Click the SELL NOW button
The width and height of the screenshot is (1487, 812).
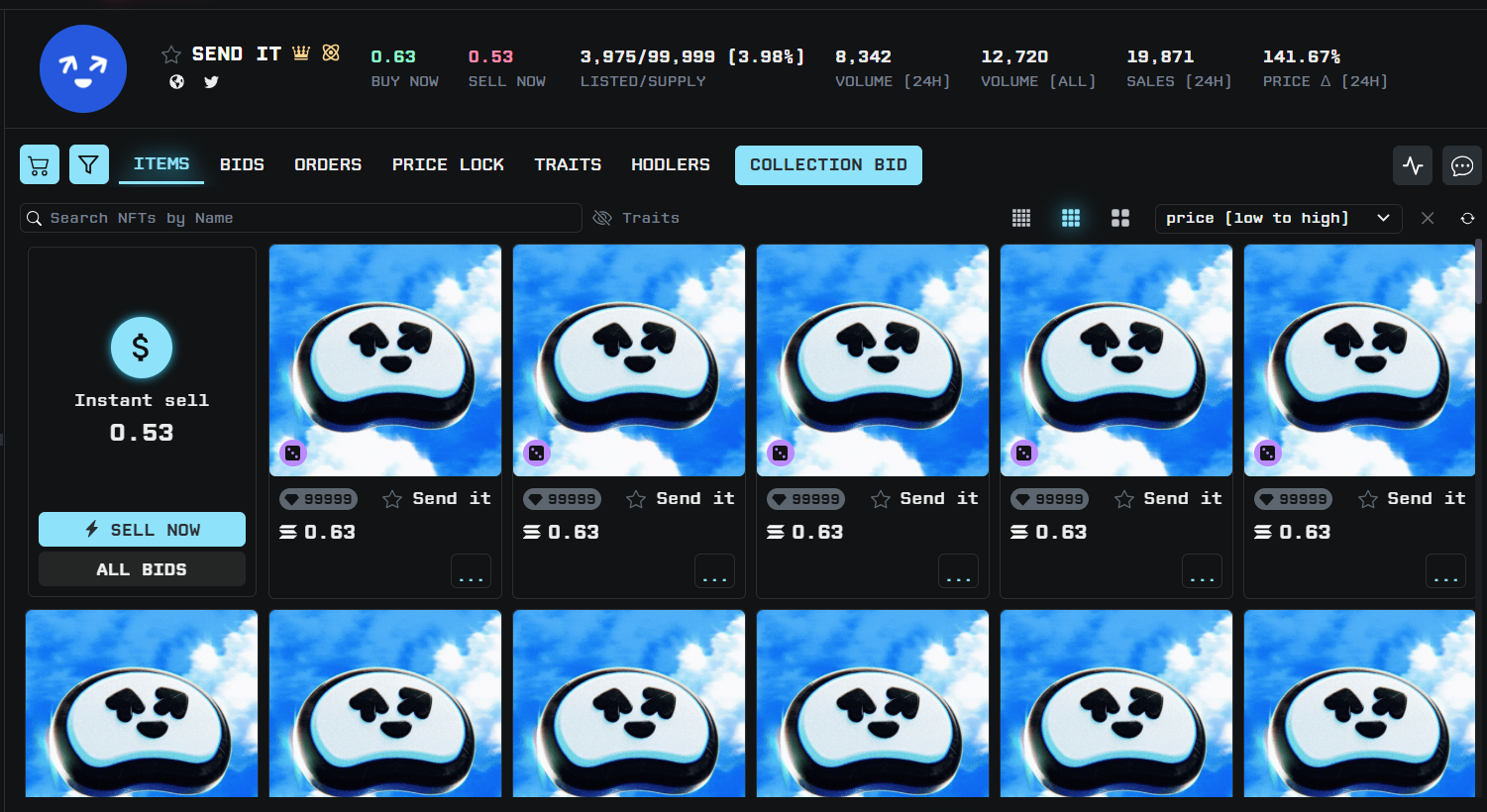click(142, 530)
